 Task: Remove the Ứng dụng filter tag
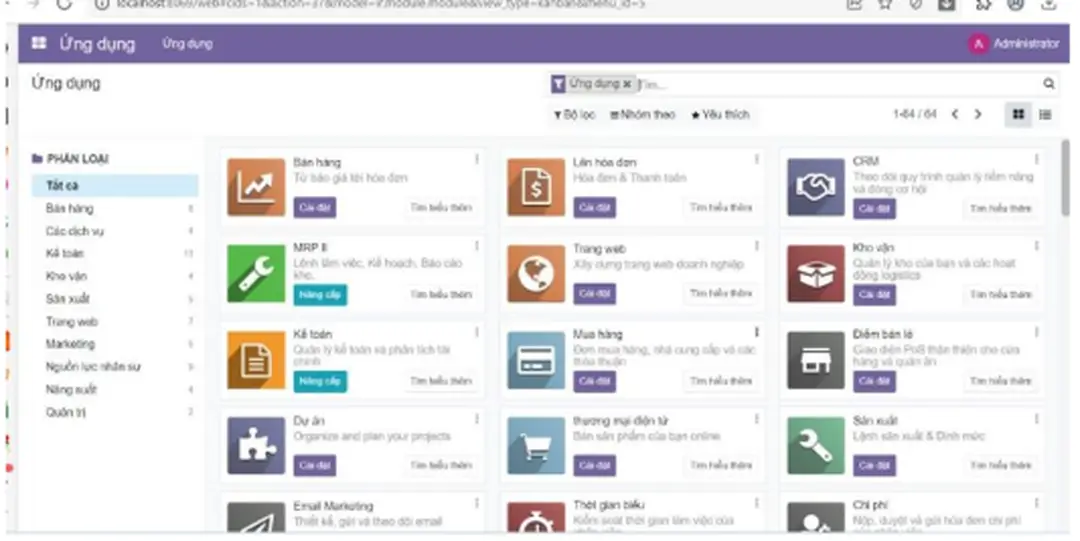tap(627, 85)
